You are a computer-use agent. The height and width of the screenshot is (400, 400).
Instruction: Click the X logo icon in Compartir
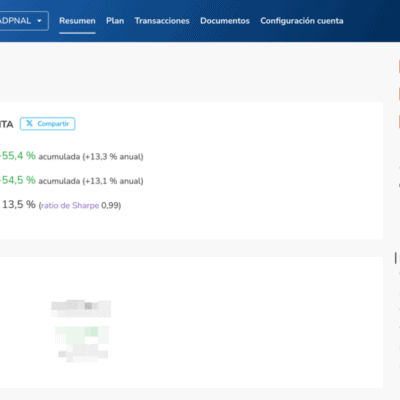click(29, 124)
